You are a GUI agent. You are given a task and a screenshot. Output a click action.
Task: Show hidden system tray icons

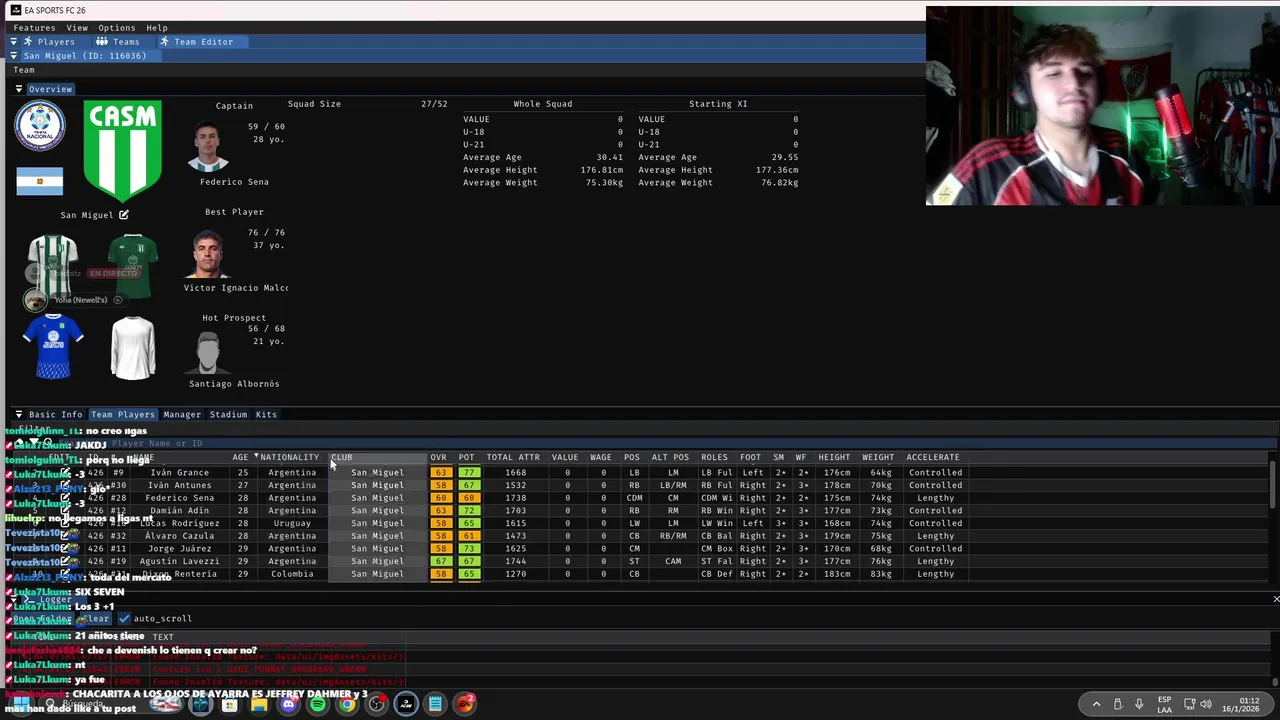pos(1096,704)
